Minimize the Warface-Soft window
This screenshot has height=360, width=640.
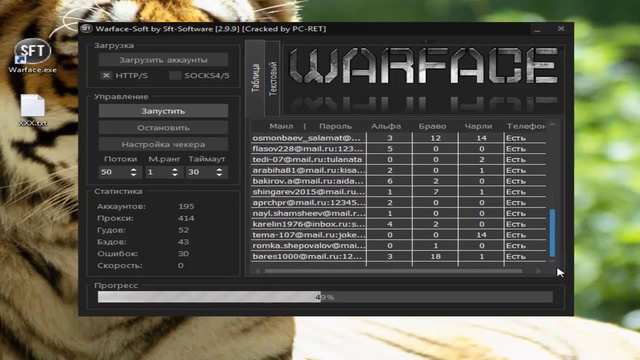point(538,29)
